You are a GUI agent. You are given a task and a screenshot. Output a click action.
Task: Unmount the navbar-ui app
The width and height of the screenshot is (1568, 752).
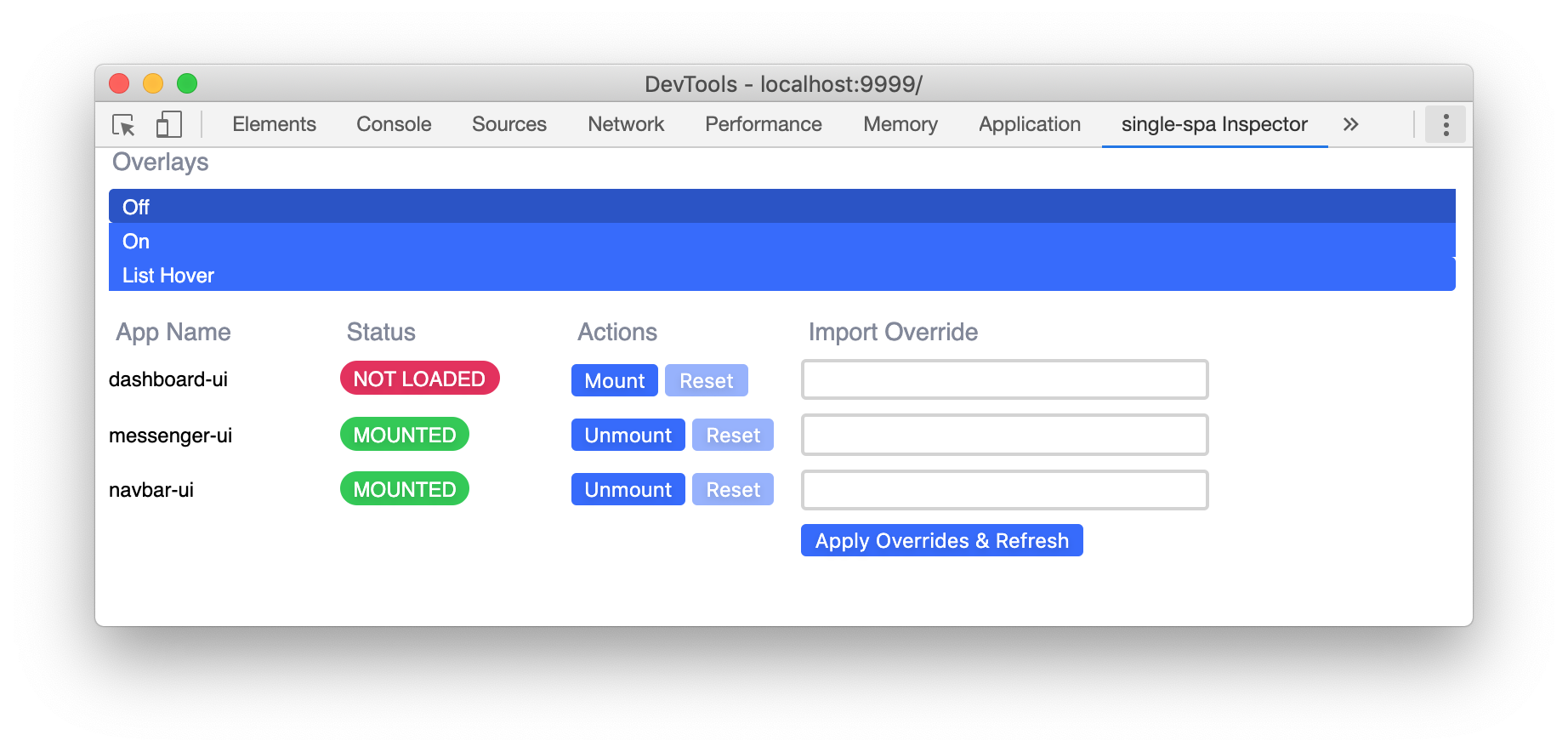(628, 489)
